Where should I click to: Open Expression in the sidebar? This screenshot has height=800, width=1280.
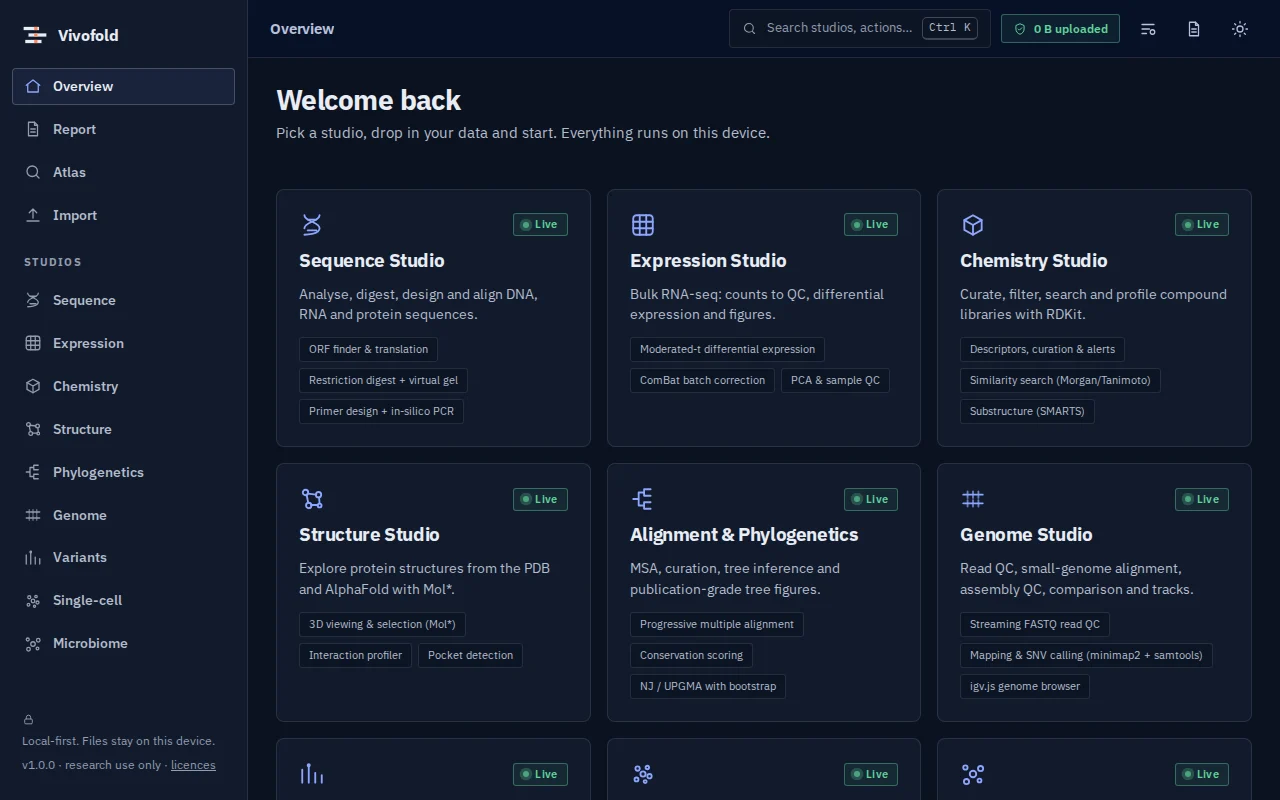tap(123, 343)
